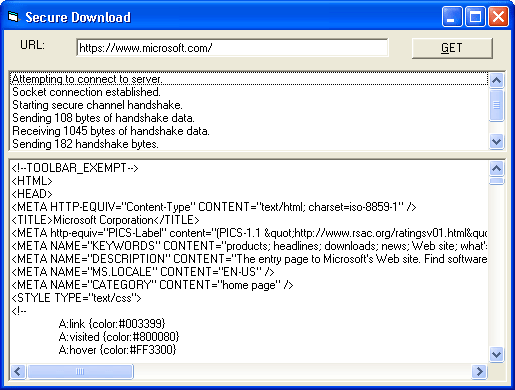Click the 'A:link {color:#003399}' line

112,324
